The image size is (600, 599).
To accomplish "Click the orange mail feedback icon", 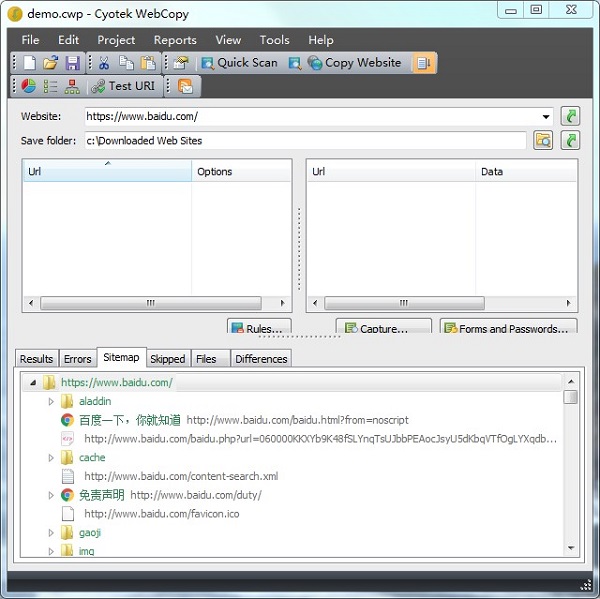I will click(186, 86).
